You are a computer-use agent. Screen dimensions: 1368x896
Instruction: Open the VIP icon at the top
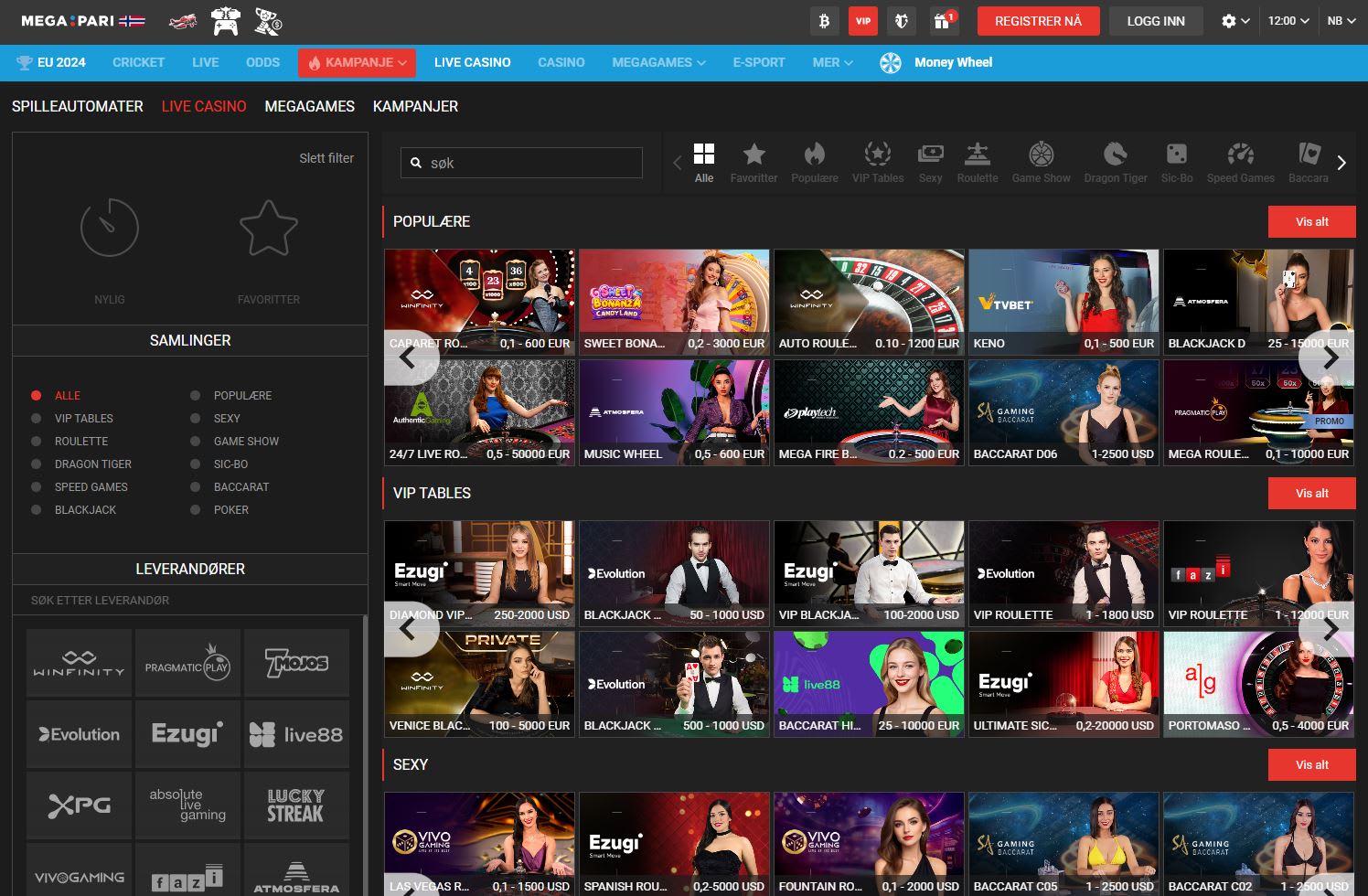(x=863, y=19)
